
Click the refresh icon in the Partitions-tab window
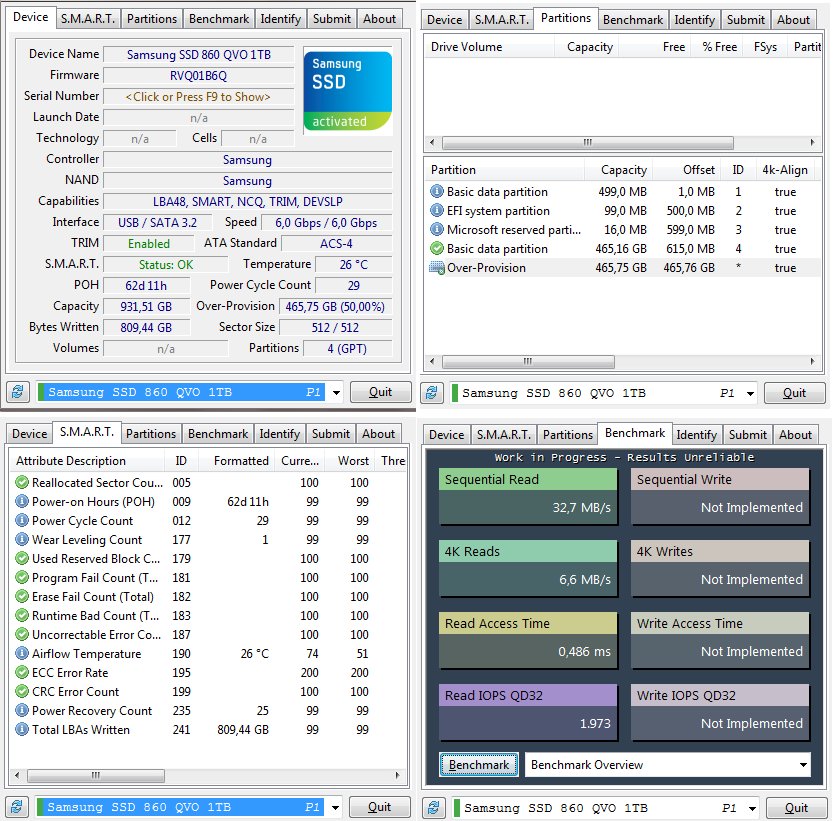(x=431, y=393)
